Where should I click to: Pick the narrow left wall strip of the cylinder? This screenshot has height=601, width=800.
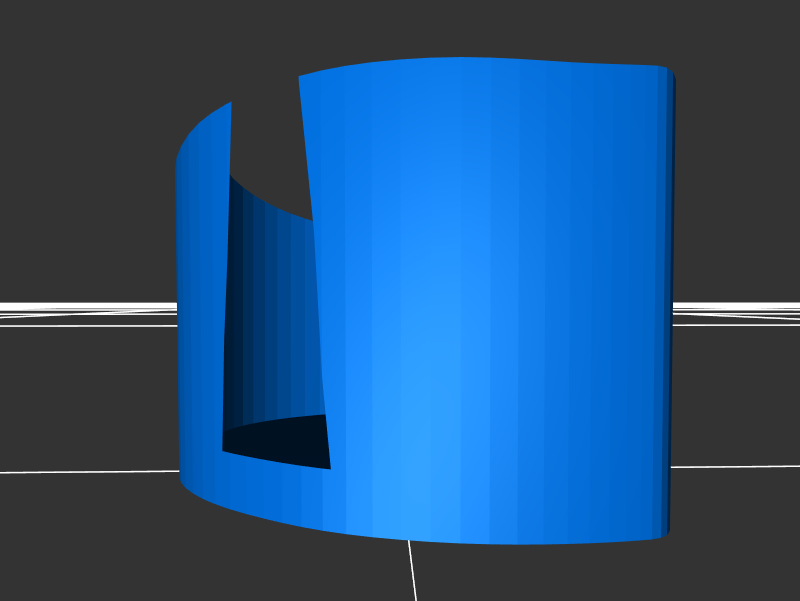pyautogui.click(x=200, y=300)
